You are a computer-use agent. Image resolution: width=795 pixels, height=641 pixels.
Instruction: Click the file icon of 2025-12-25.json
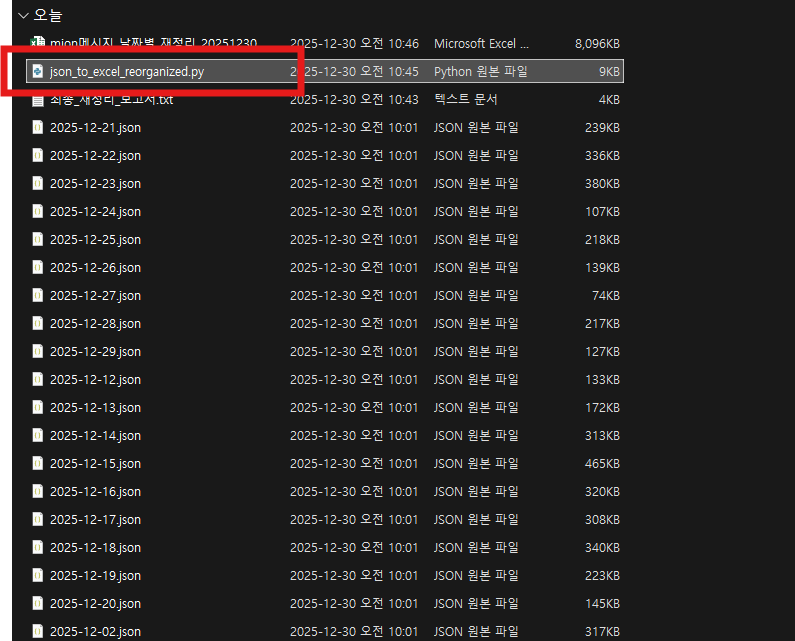tap(38, 240)
